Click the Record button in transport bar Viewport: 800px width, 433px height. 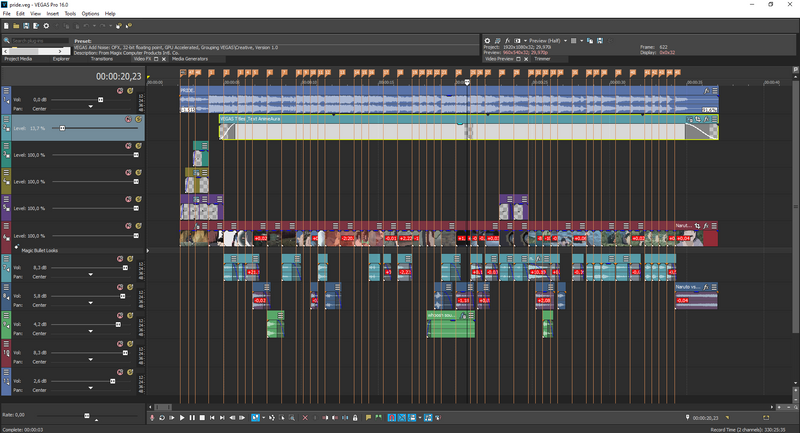click(152, 417)
